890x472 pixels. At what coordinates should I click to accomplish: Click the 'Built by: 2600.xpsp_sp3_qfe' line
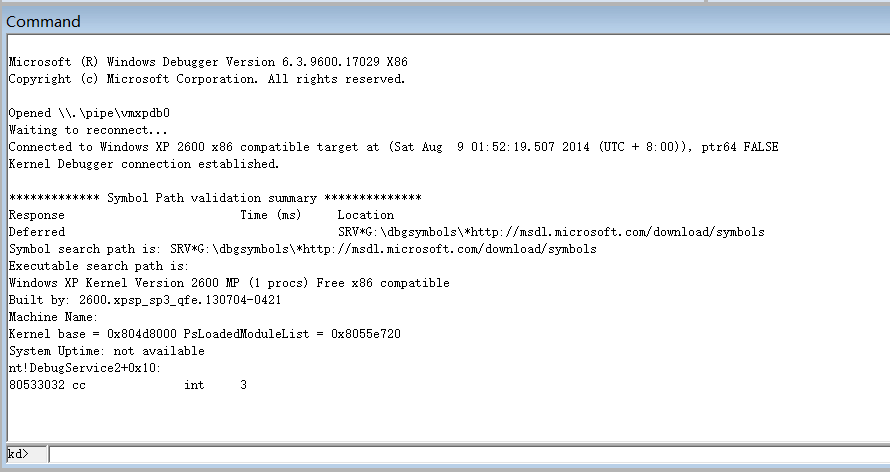[x=144, y=300]
